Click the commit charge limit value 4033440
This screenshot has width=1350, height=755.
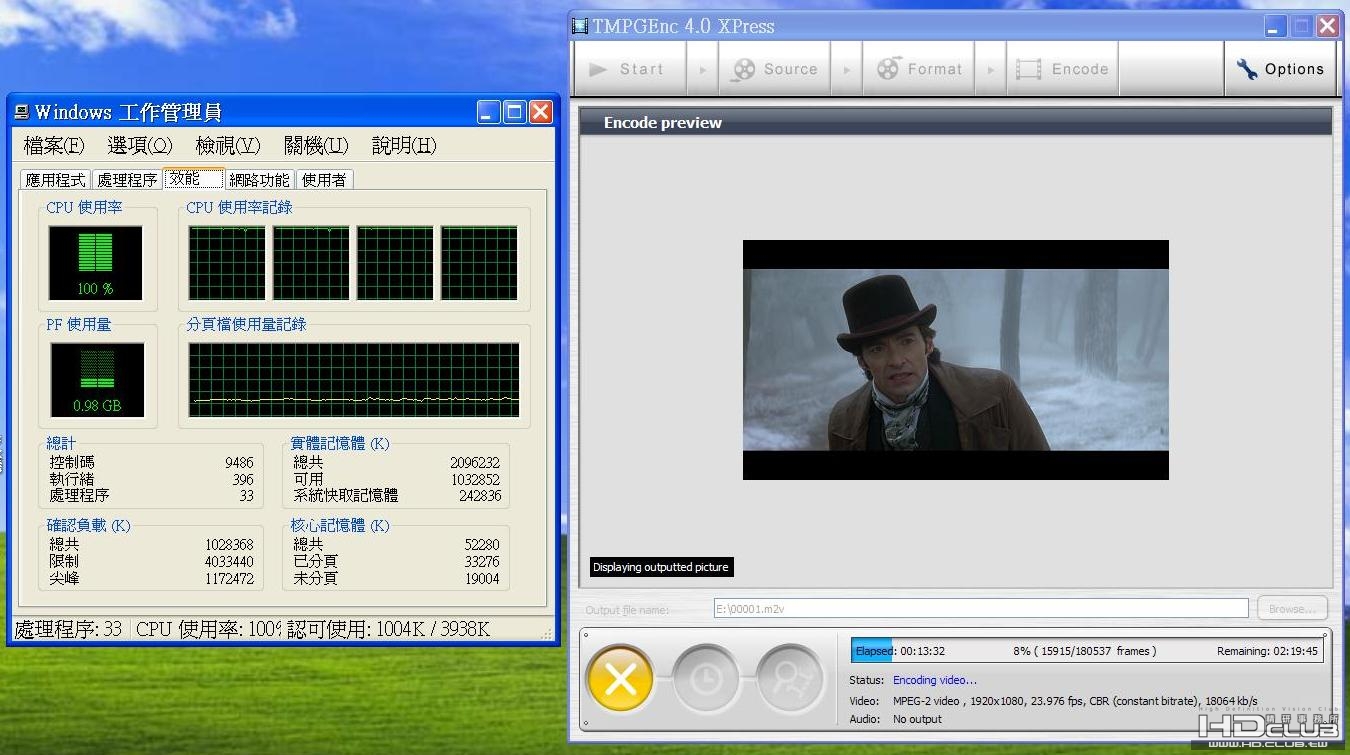[229, 562]
